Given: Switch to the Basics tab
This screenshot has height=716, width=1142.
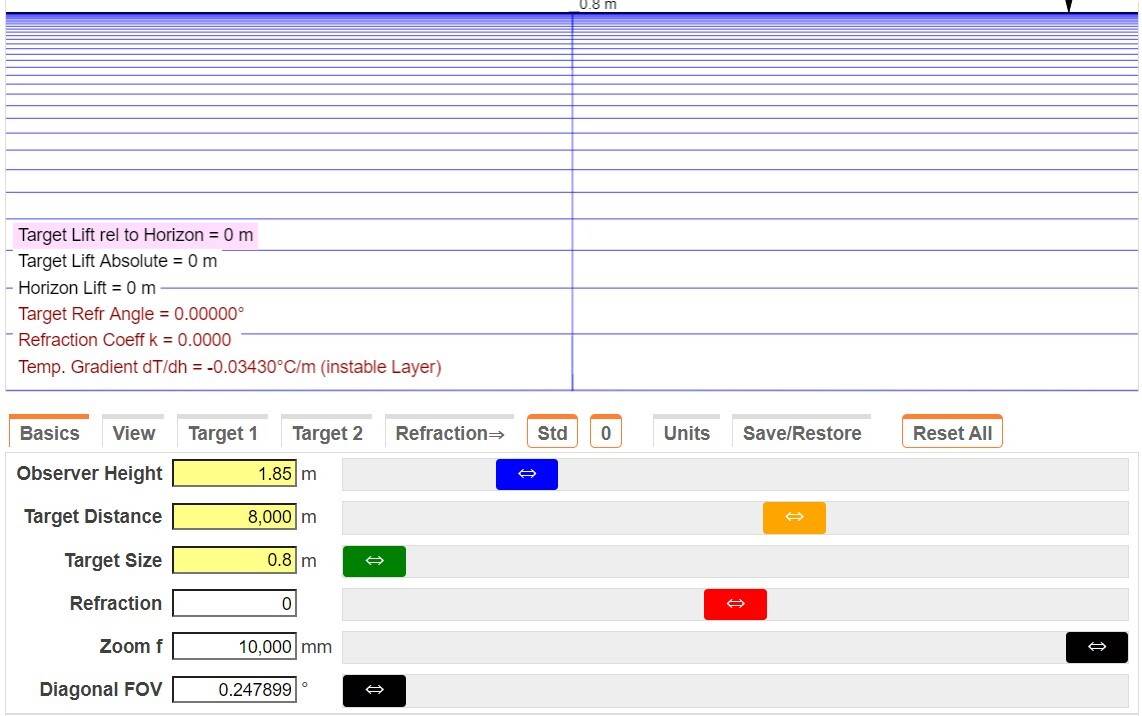Looking at the screenshot, I should point(49,433).
